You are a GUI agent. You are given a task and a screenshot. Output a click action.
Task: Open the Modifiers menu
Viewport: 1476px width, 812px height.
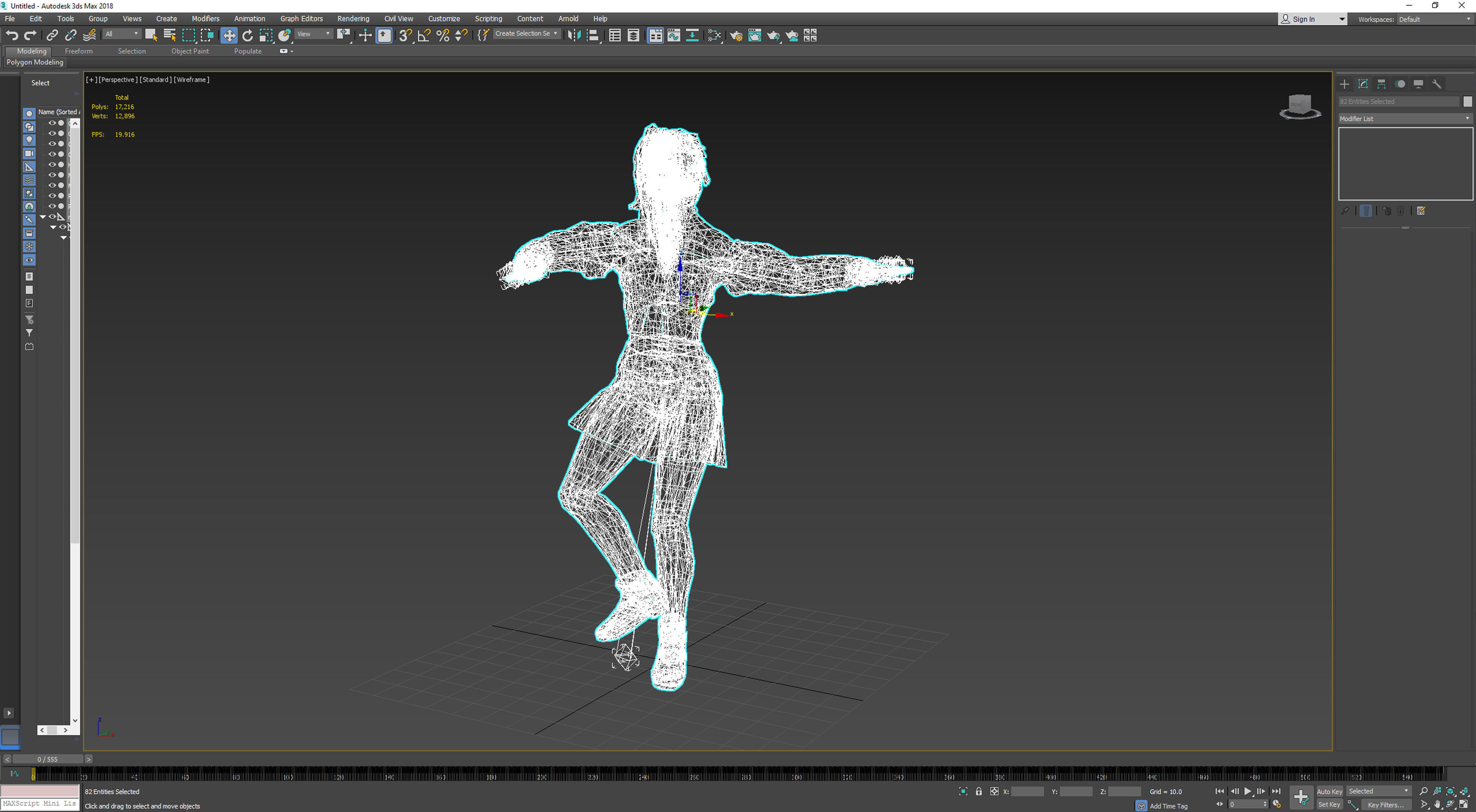(x=205, y=19)
